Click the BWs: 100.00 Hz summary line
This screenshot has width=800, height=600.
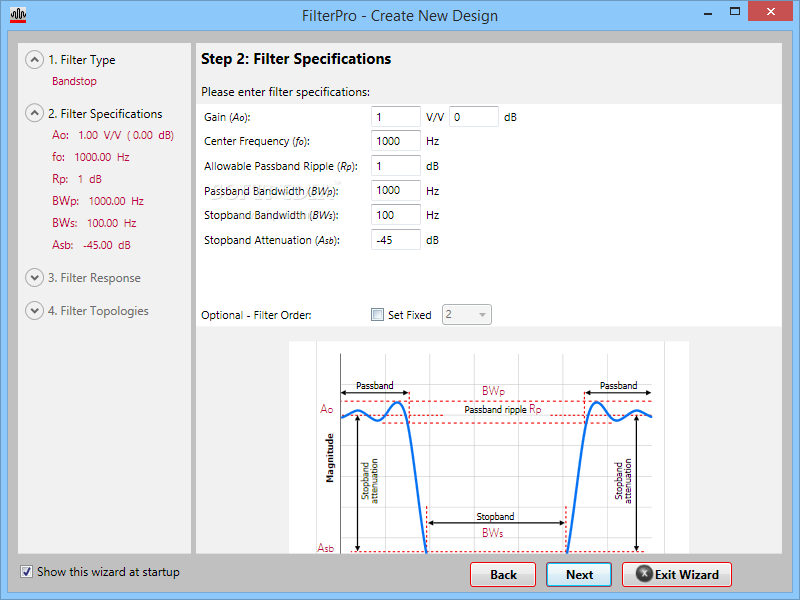pyautogui.click(x=94, y=222)
